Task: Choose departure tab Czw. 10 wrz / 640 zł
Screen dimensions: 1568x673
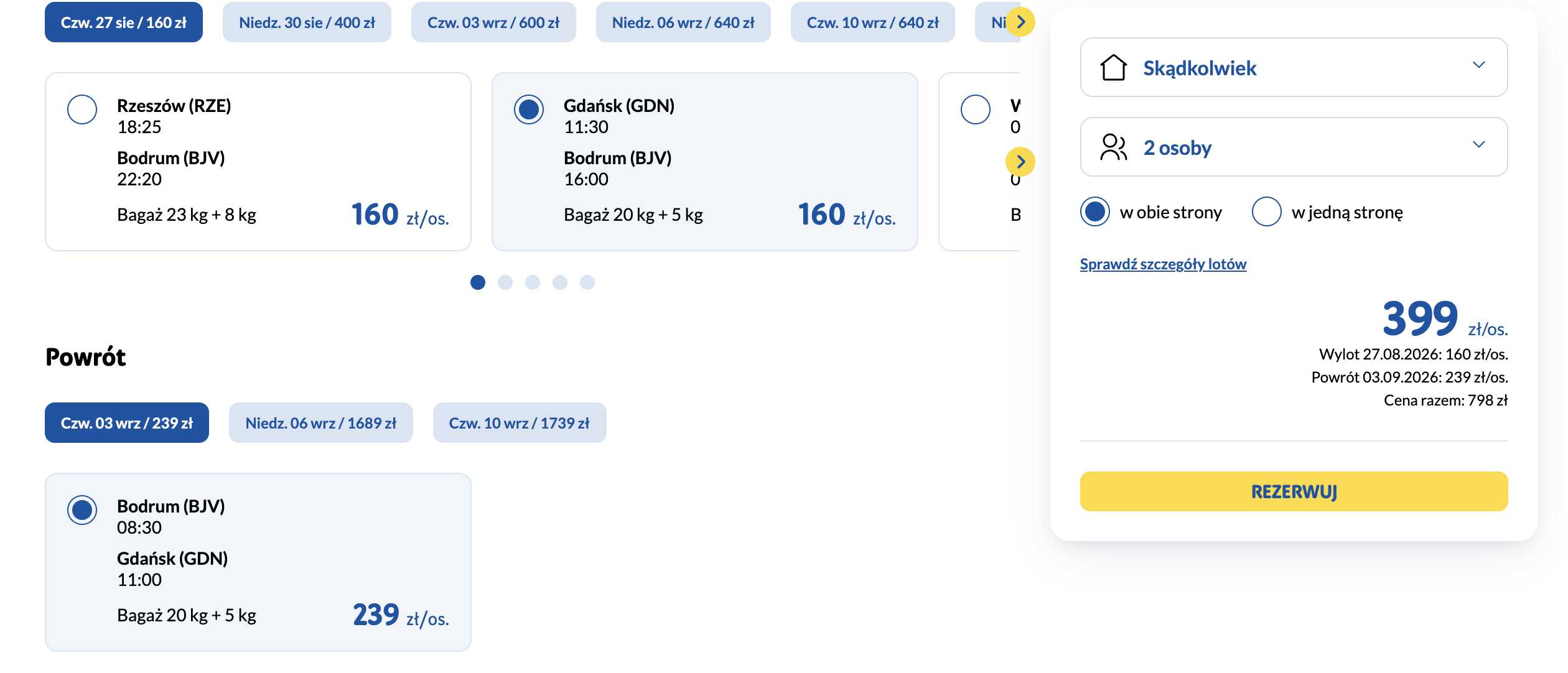Action: [873, 22]
